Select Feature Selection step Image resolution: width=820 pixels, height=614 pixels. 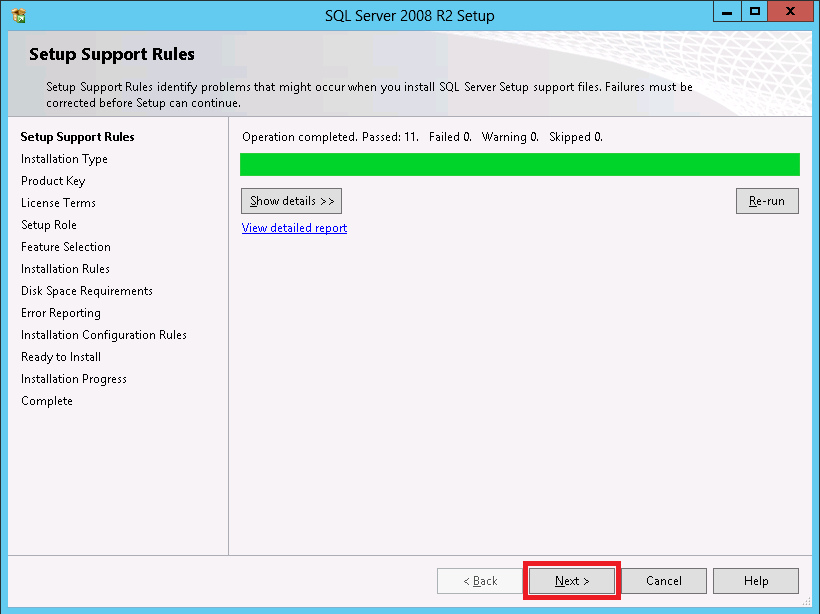click(66, 247)
